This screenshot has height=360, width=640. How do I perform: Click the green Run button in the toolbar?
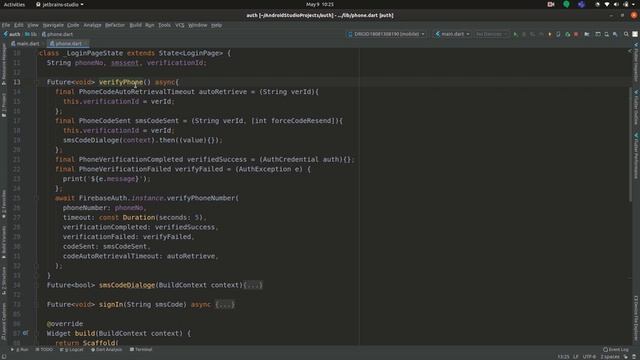pyautogui.click(x=516, y=34)
